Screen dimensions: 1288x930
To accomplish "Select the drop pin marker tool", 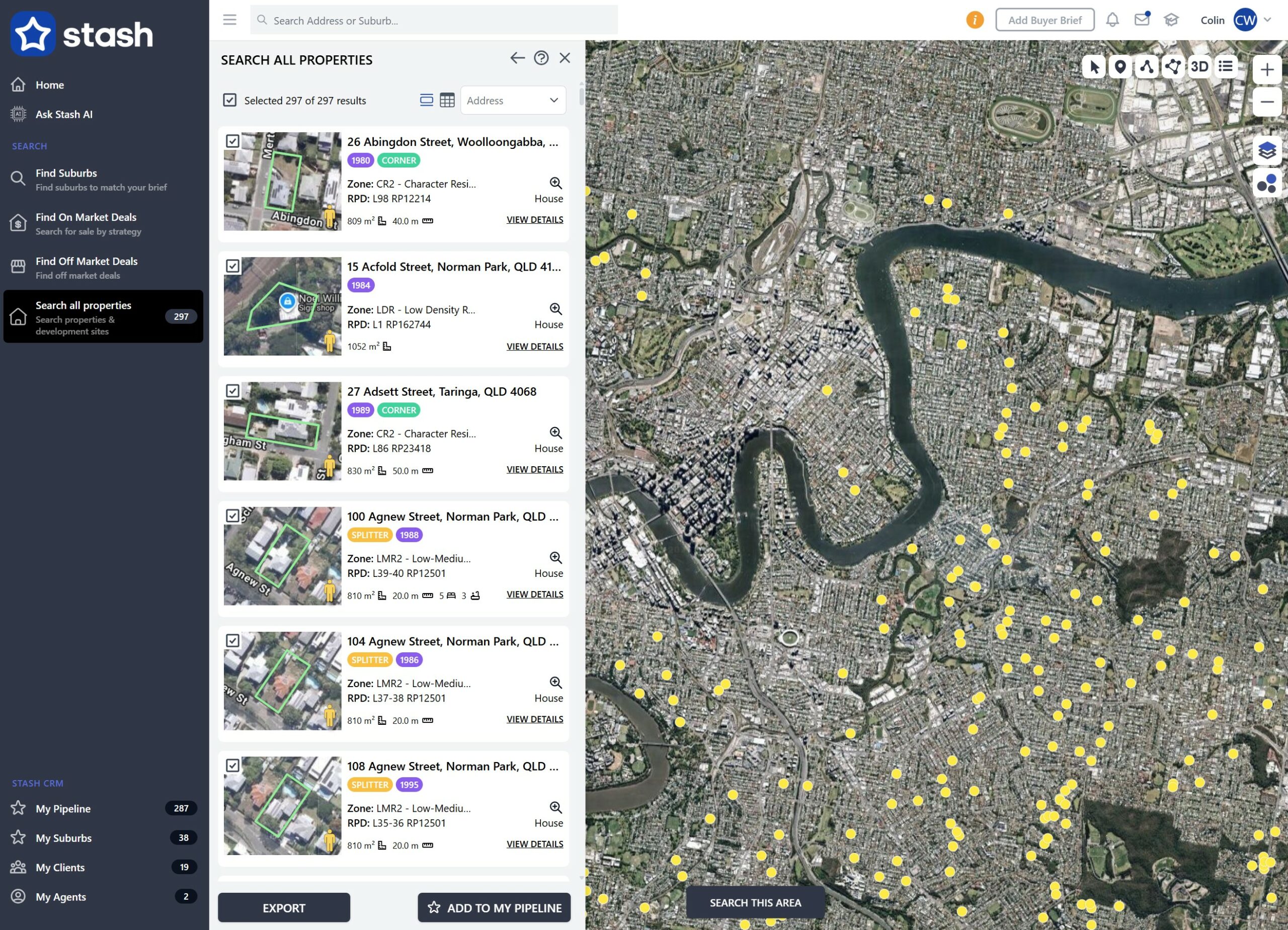I will (1120, 67).
